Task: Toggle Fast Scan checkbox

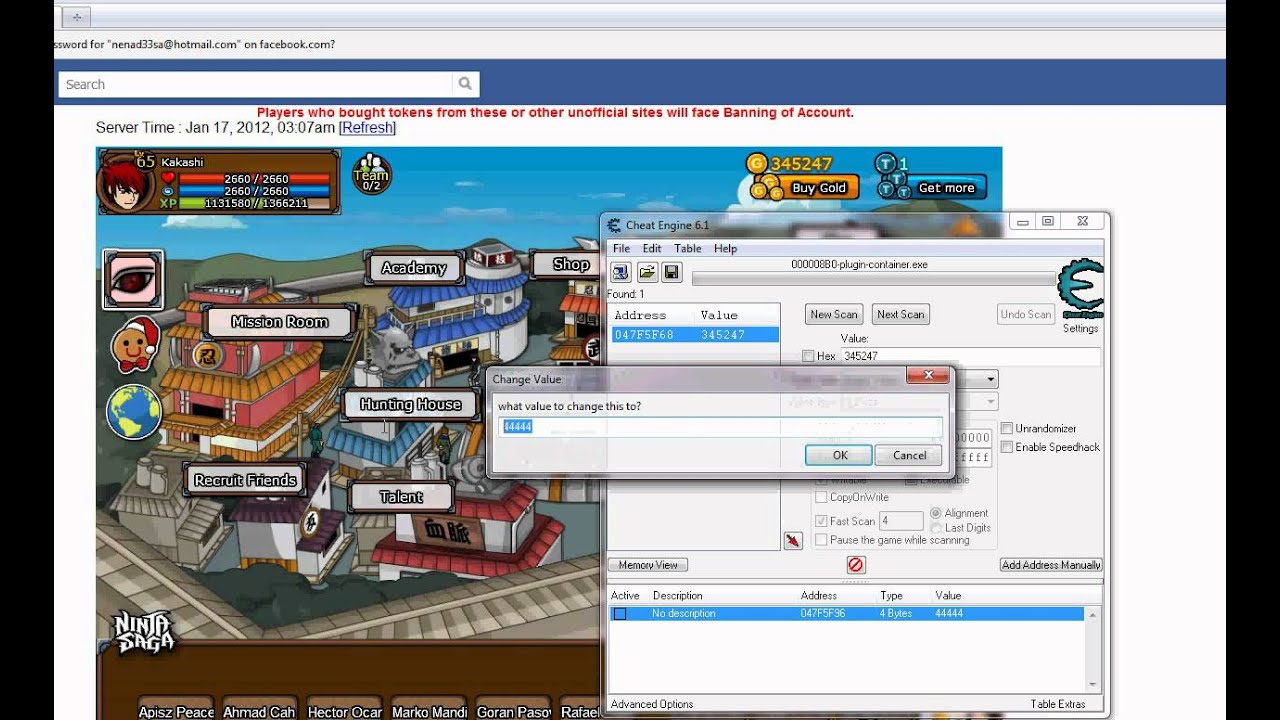Action: coord(821,521)
